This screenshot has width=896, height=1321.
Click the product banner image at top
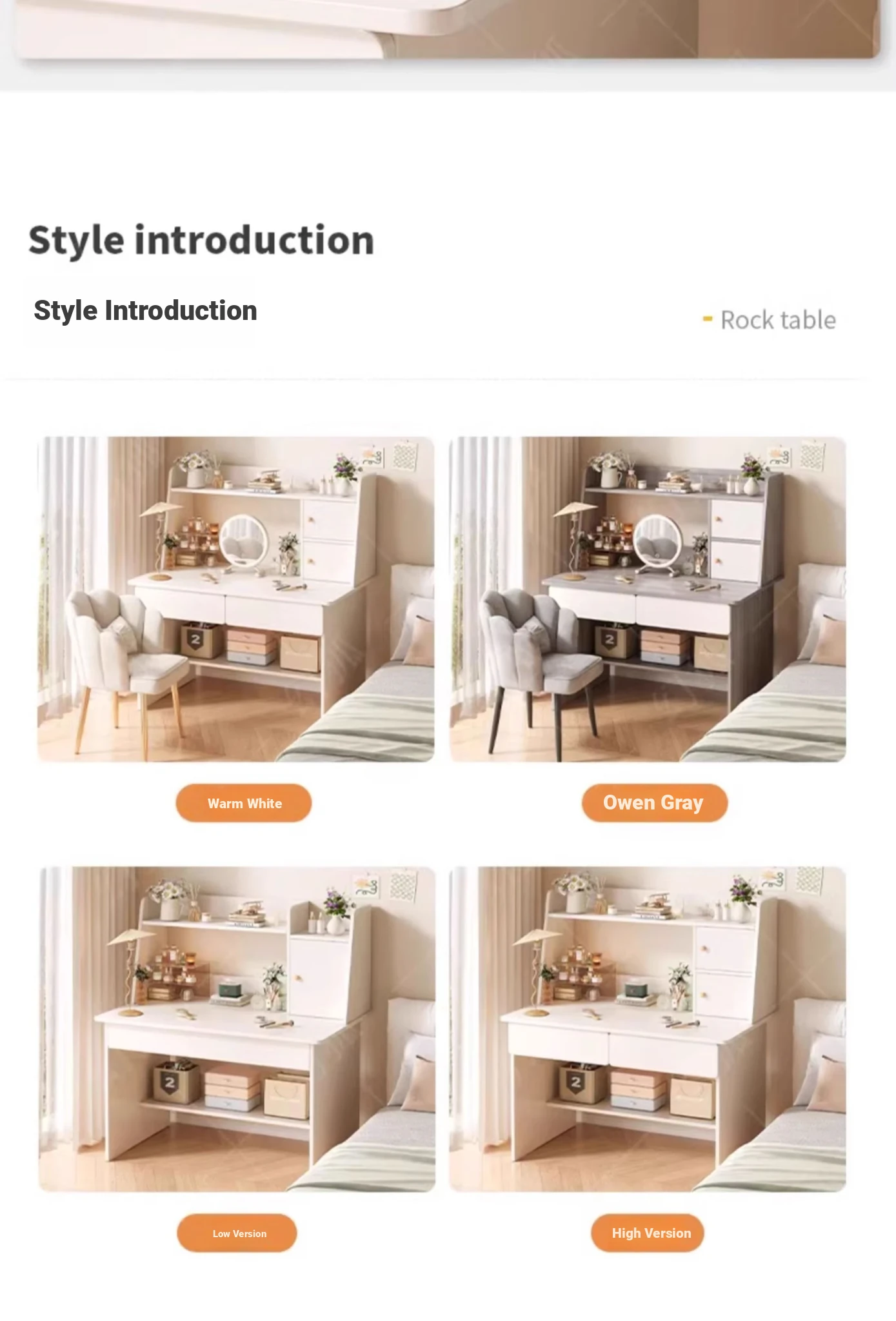point(448,30)
